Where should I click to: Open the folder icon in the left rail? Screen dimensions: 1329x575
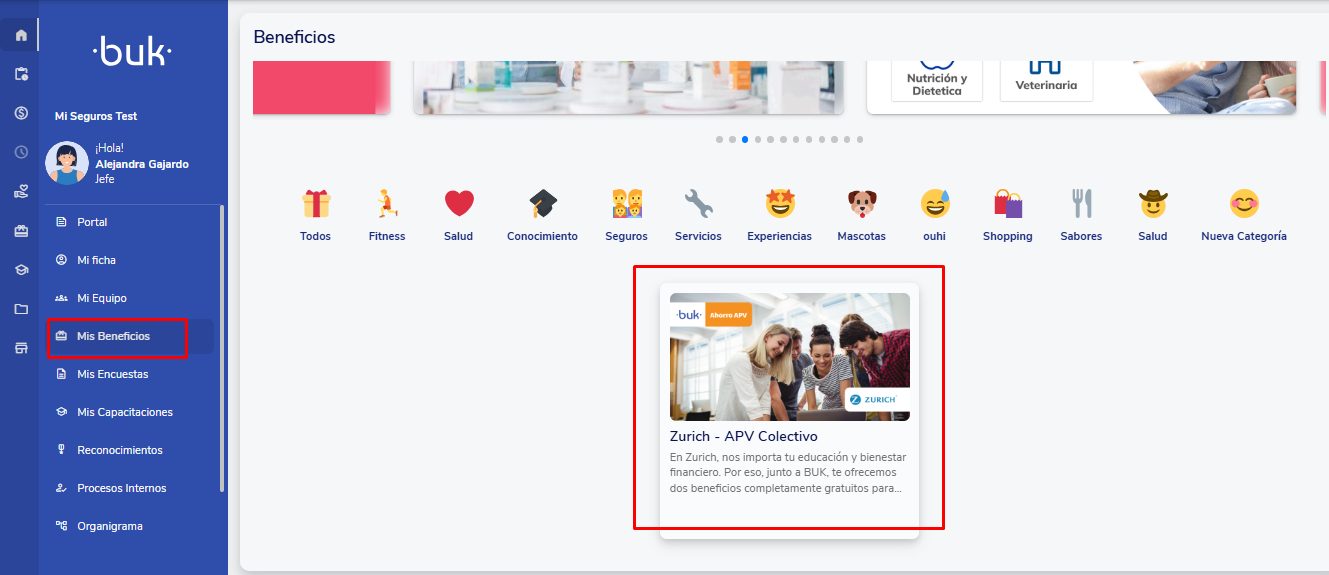(21, 309)
